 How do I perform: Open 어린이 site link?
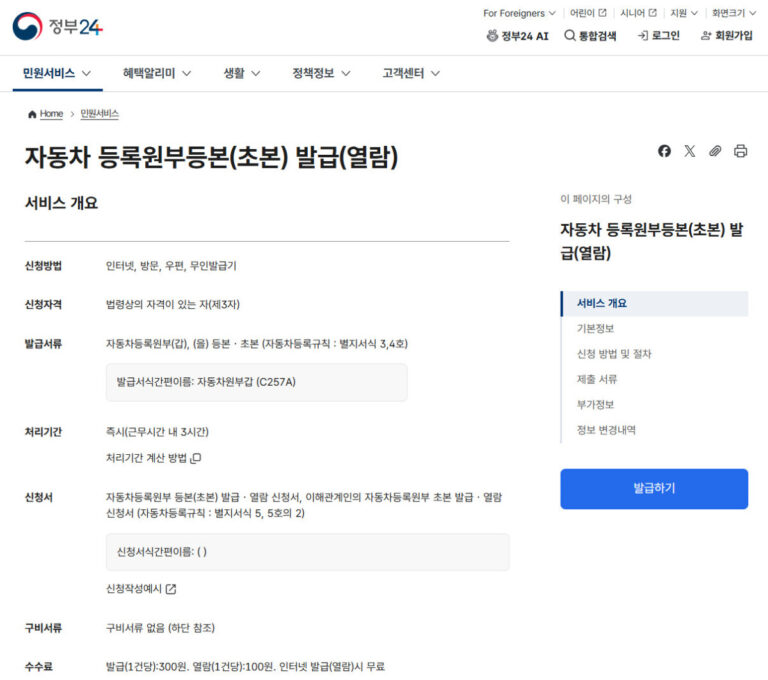588,13
